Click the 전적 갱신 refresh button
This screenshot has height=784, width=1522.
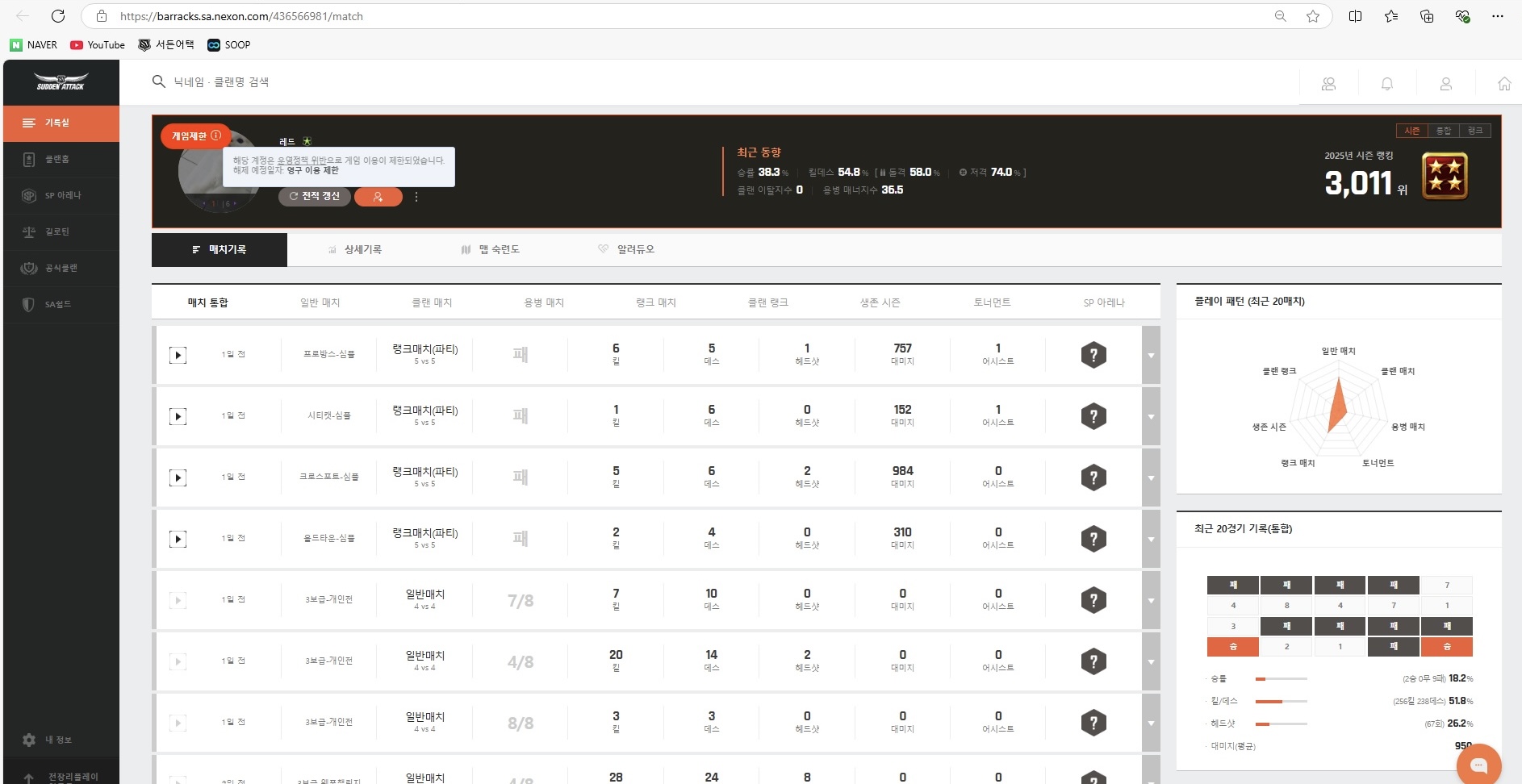click(315, 197)
